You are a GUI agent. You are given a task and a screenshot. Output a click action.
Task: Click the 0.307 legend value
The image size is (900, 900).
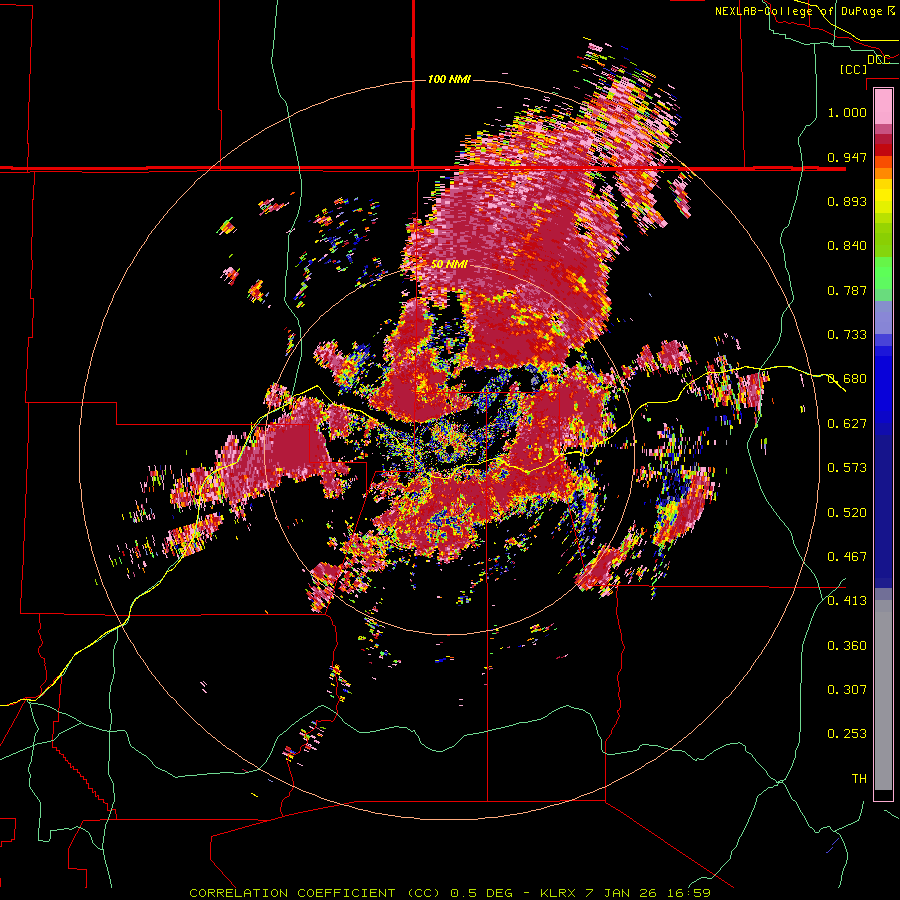pos(847,689)
